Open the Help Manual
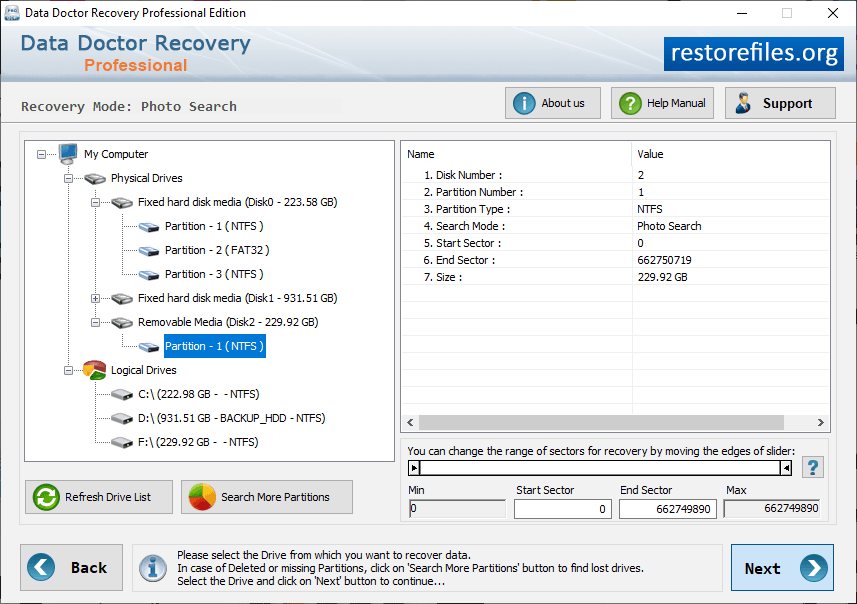857x604 pixels. 662,103
